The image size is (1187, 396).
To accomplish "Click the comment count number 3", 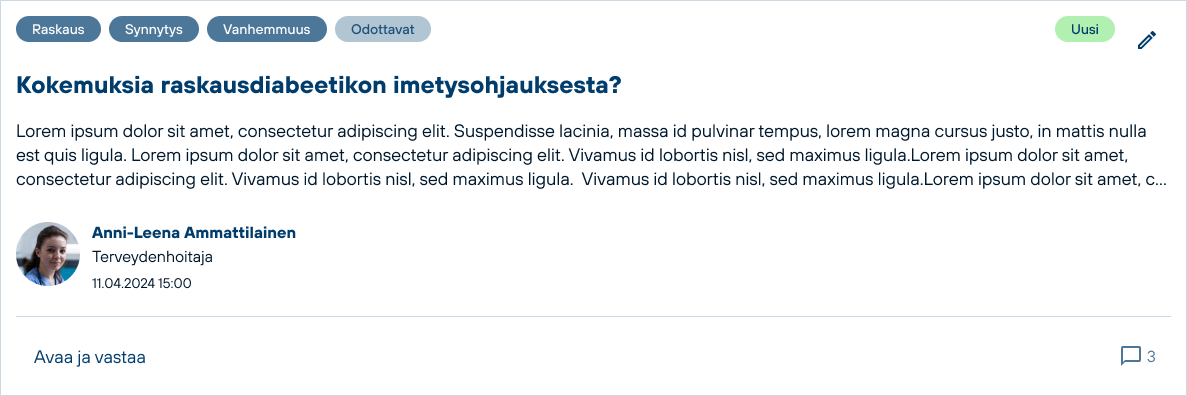I will [x=1151, y=357].
